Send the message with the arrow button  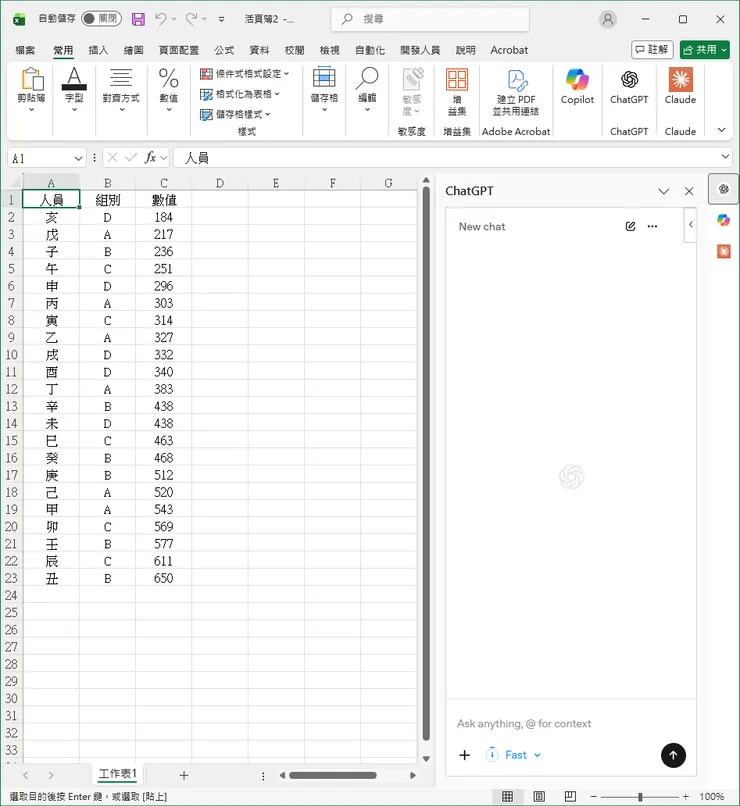point(673,755)
